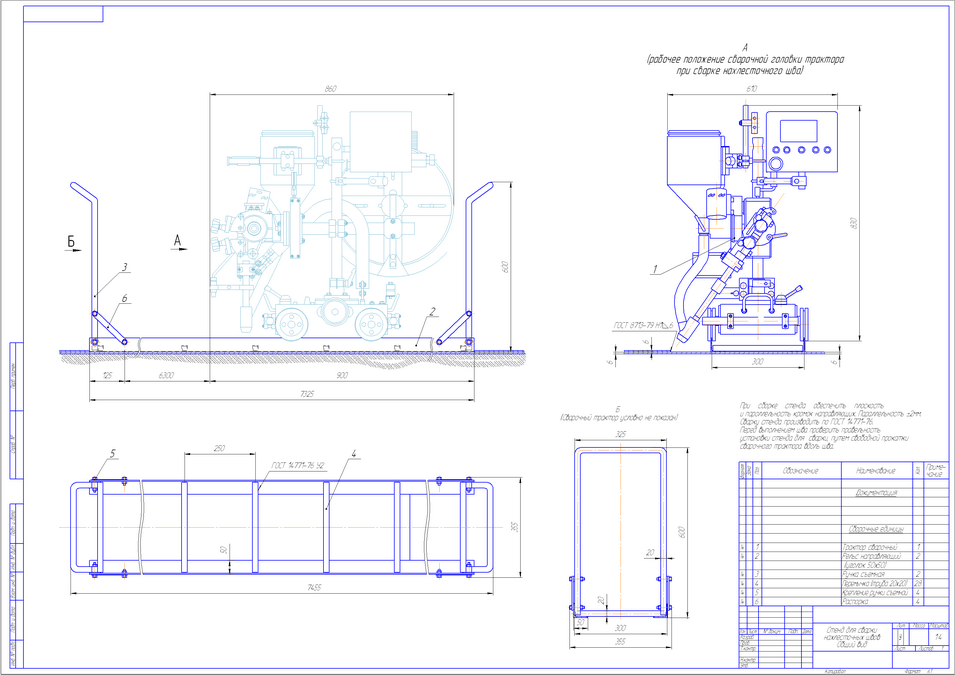Screen dimensions: 955x675
Task: Click the 'Рельс направляющий' row name
Action: 872,556
